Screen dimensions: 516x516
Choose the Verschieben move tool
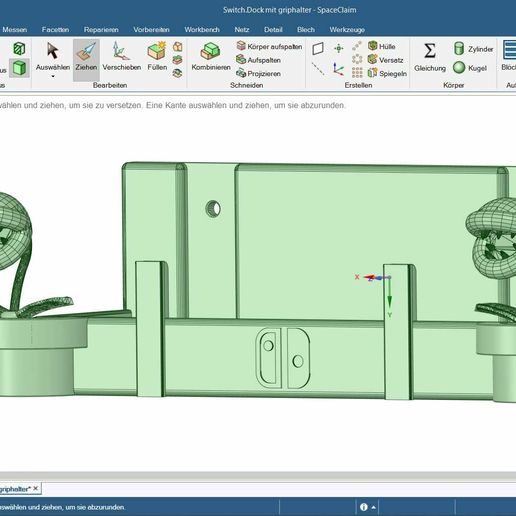[122, 57]
